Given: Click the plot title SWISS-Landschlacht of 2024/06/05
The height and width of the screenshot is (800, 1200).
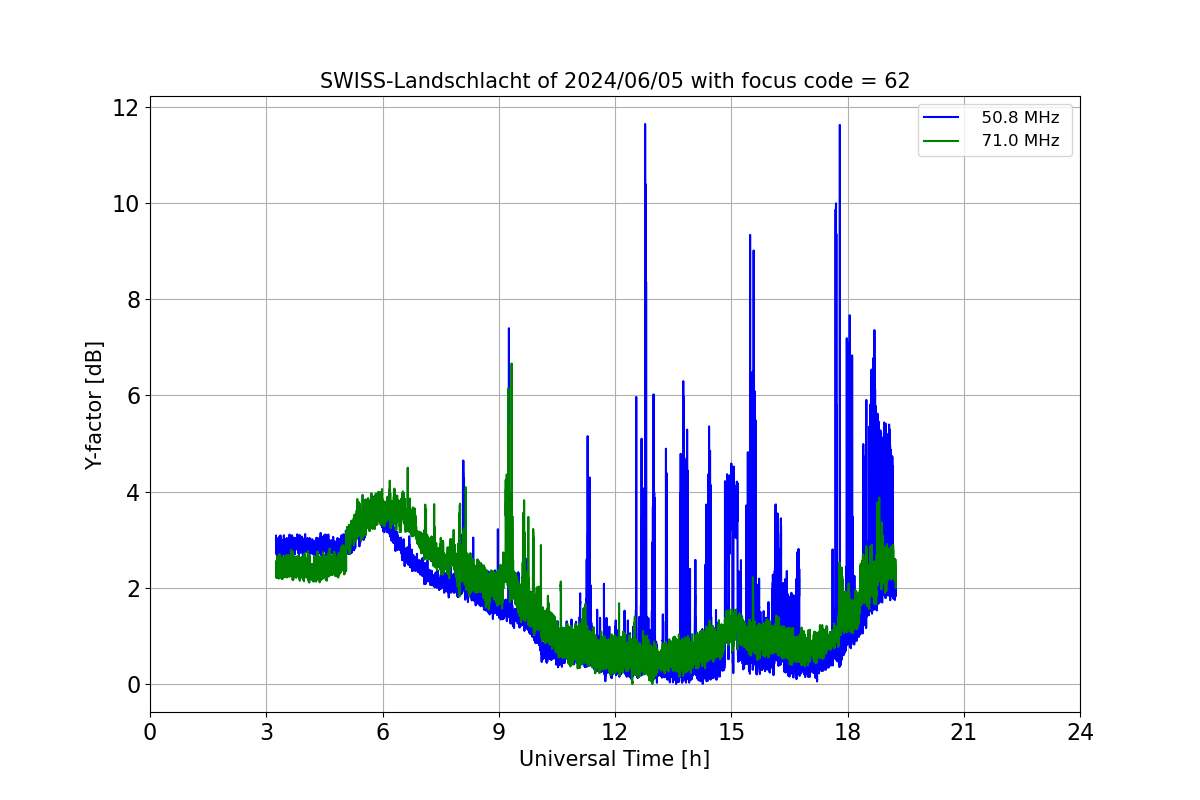Looking at the screenshot, I should 615,81.
